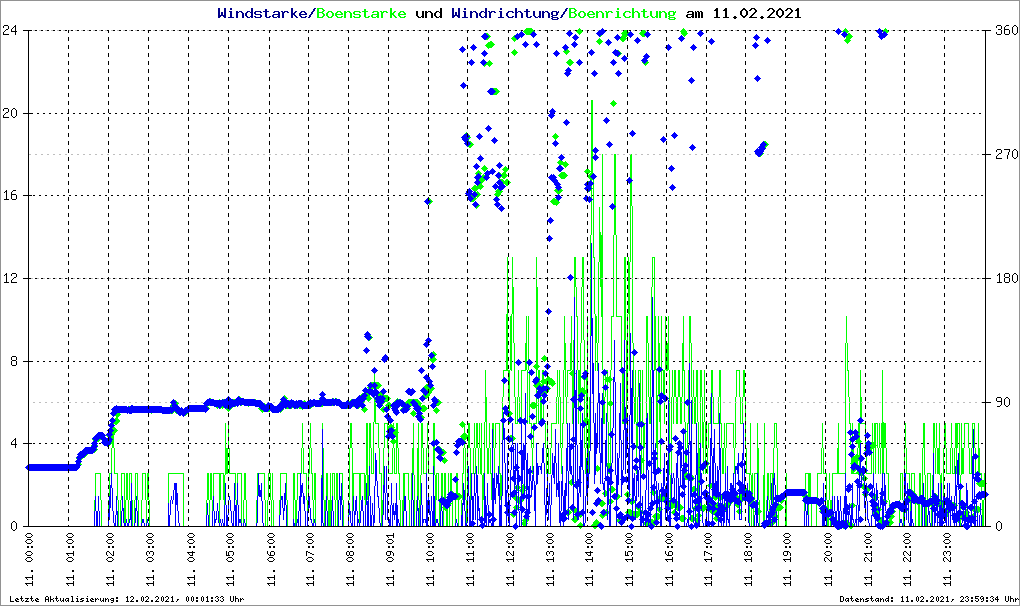Click the time label '11. 15:00'
This screenshot has height=606, width=1020.
pyautogui.click(x=629, y=559)
